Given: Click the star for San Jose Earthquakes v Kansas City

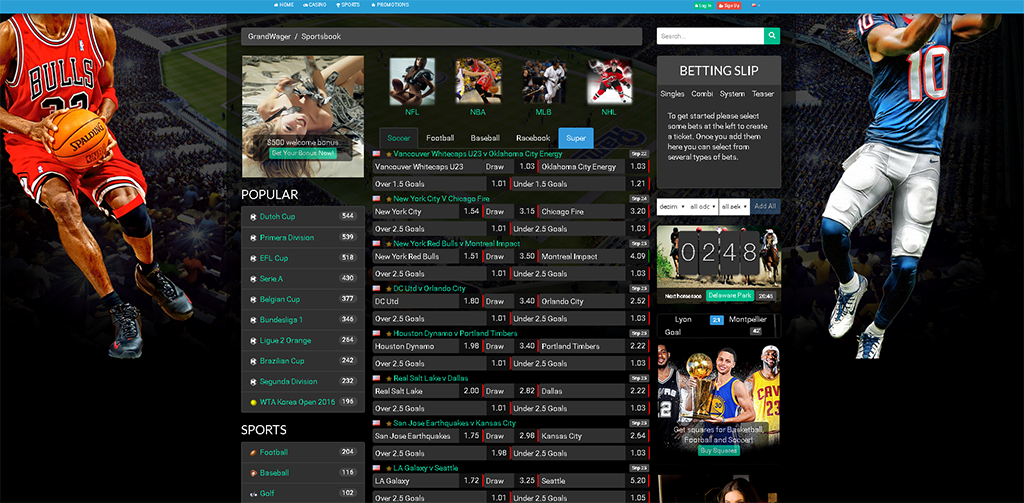Looking at the screenshot, I should (389, 423).
